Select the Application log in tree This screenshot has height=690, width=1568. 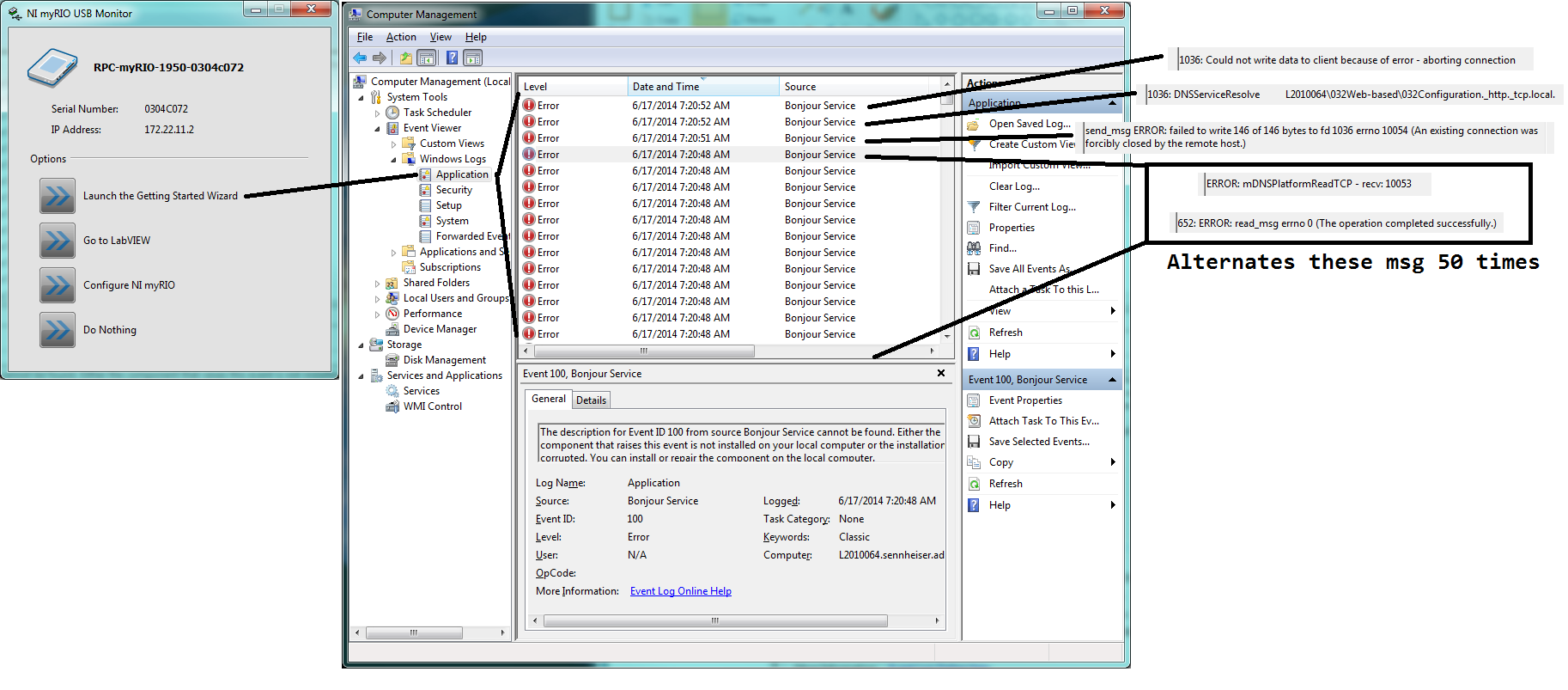coord(462,174)
